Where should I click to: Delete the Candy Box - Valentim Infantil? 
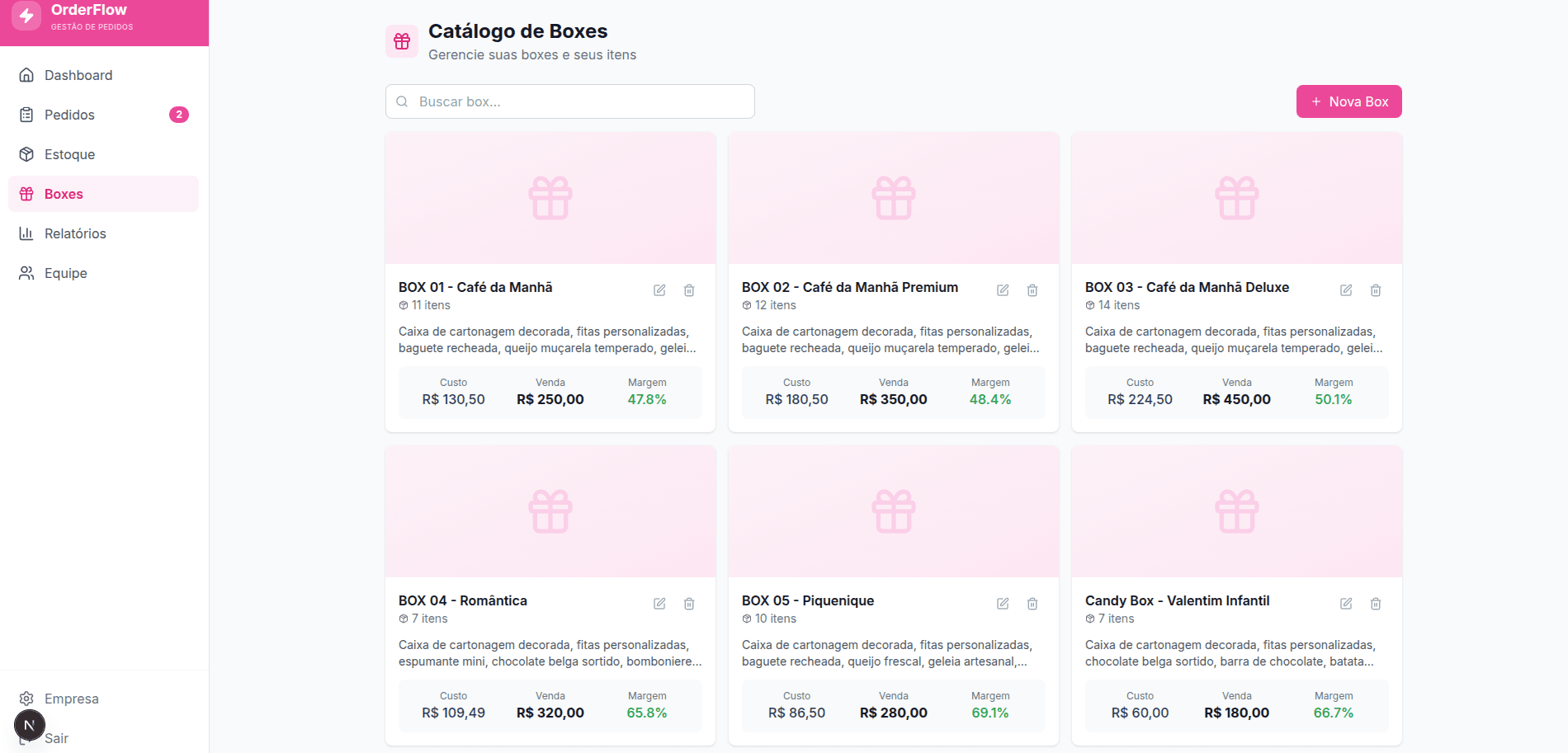1376,604
